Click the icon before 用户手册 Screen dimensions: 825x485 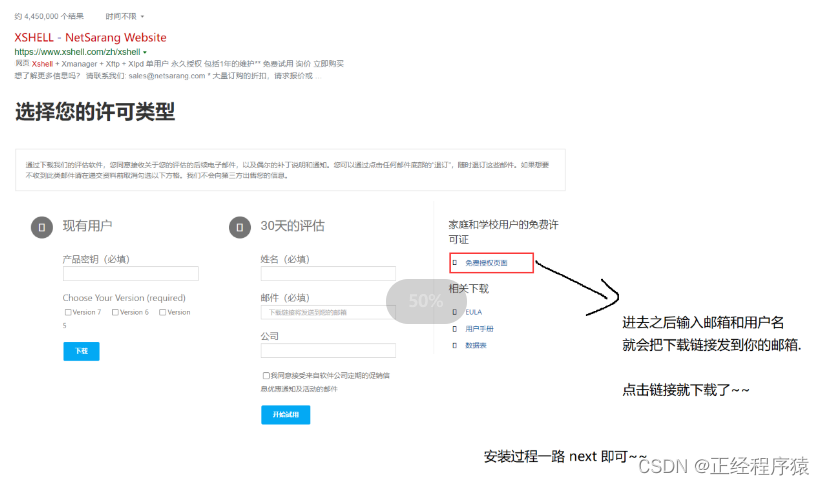pos(455,329)
